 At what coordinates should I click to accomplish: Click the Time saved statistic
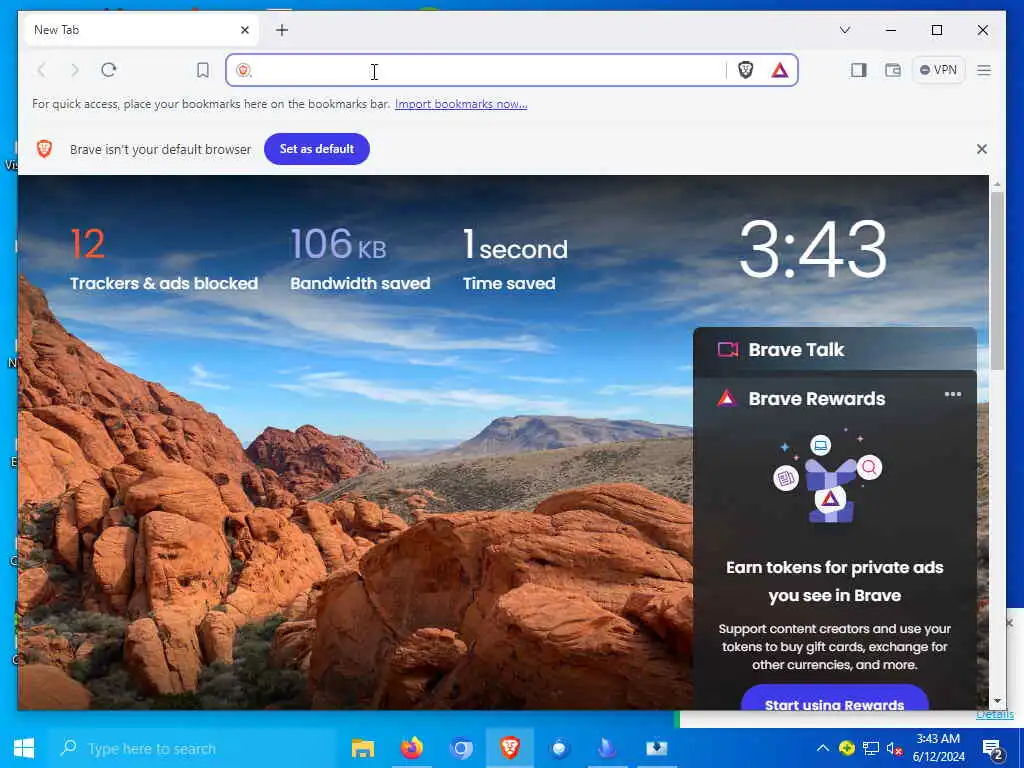[x=515, y=260]
